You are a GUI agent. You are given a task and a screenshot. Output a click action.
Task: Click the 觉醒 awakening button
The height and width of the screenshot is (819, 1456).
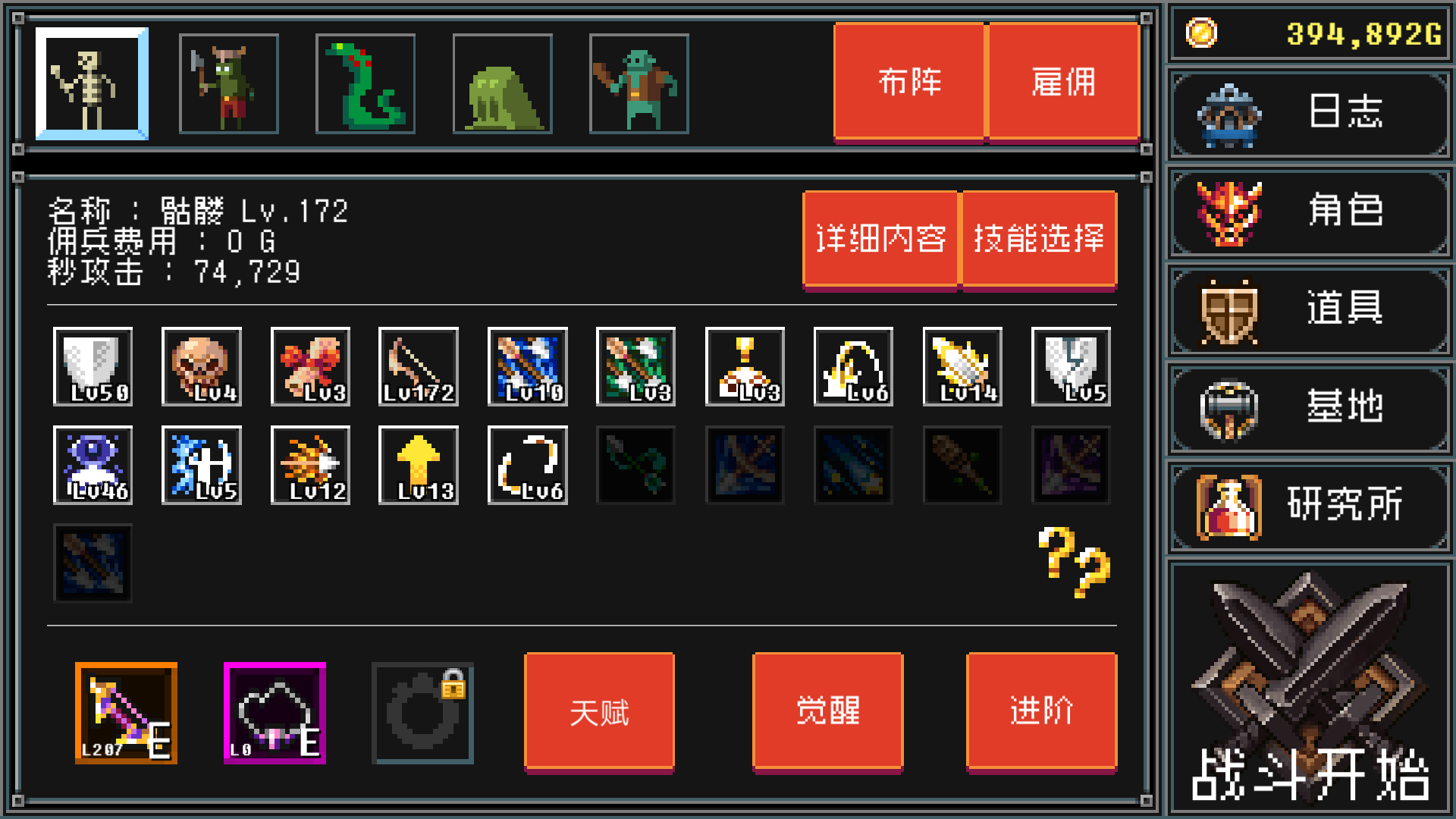pos(828,711)
